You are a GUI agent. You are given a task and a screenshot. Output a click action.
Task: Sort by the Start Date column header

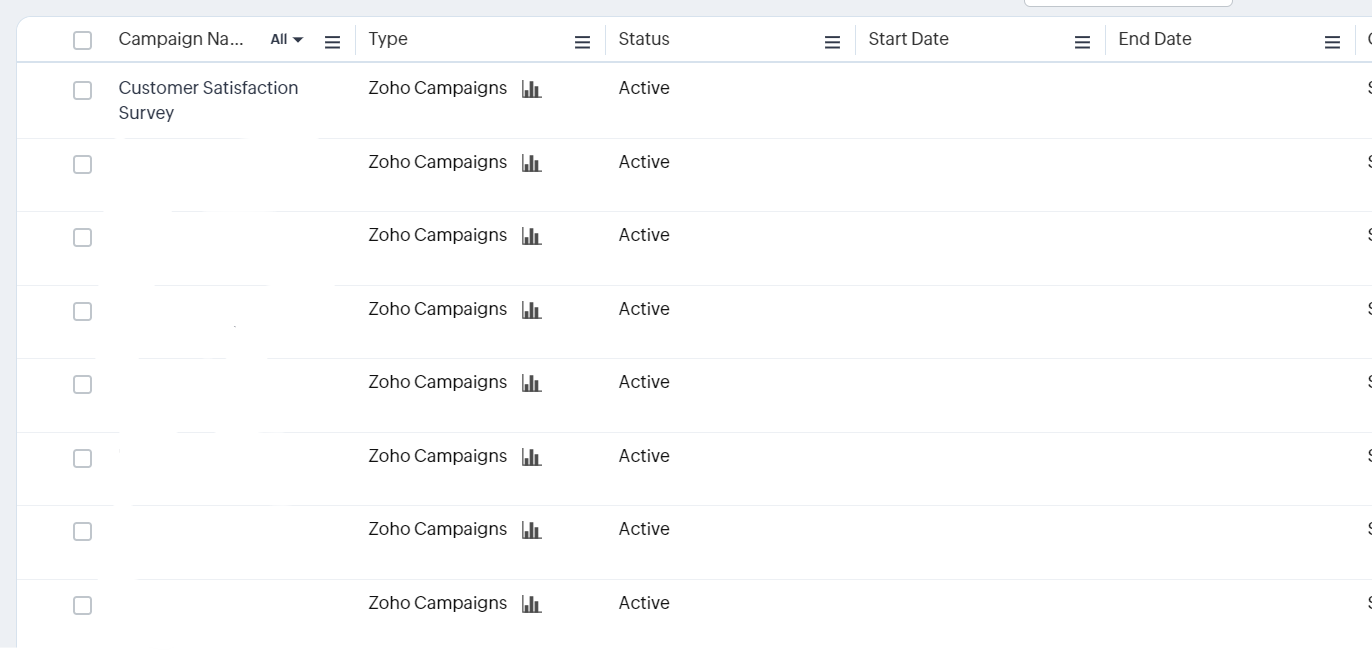908,39
